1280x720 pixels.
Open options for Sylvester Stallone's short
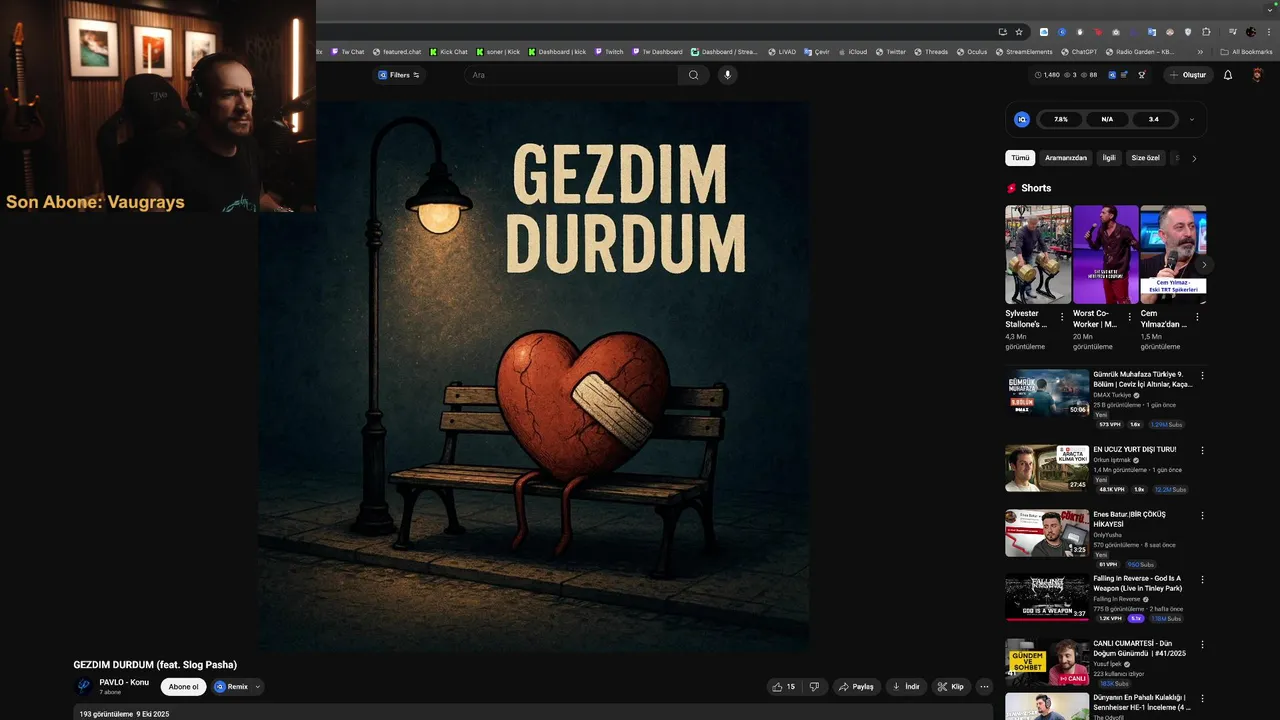[1062, 317]
